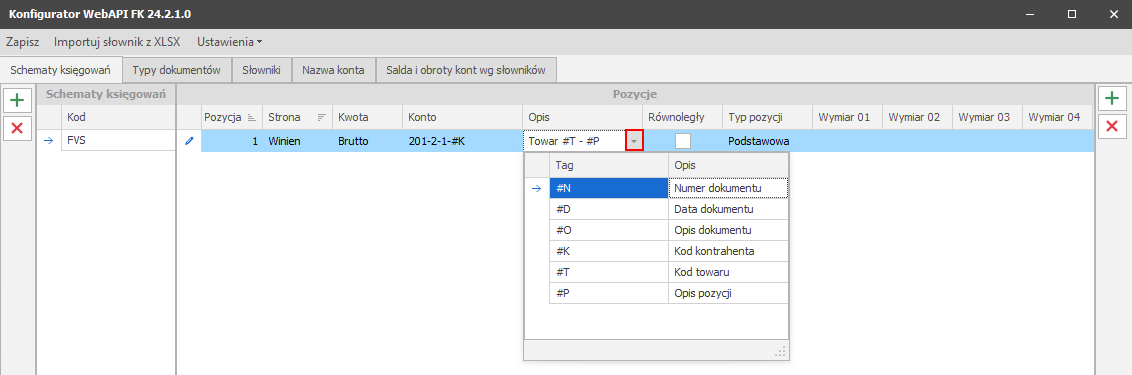Click the popup resize grip at bottom corner

pos(780,351)
